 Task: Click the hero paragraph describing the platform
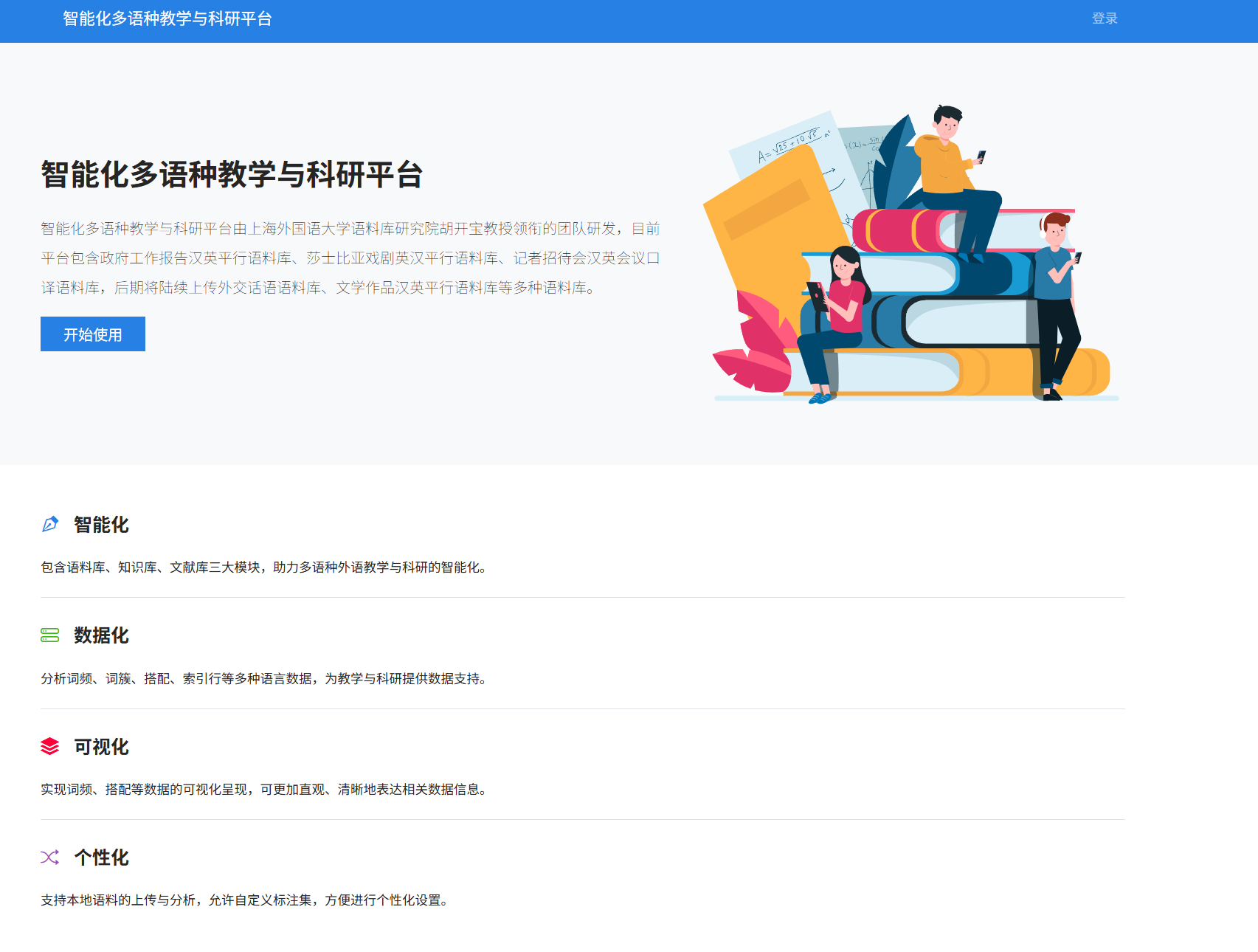coord(350,258)
